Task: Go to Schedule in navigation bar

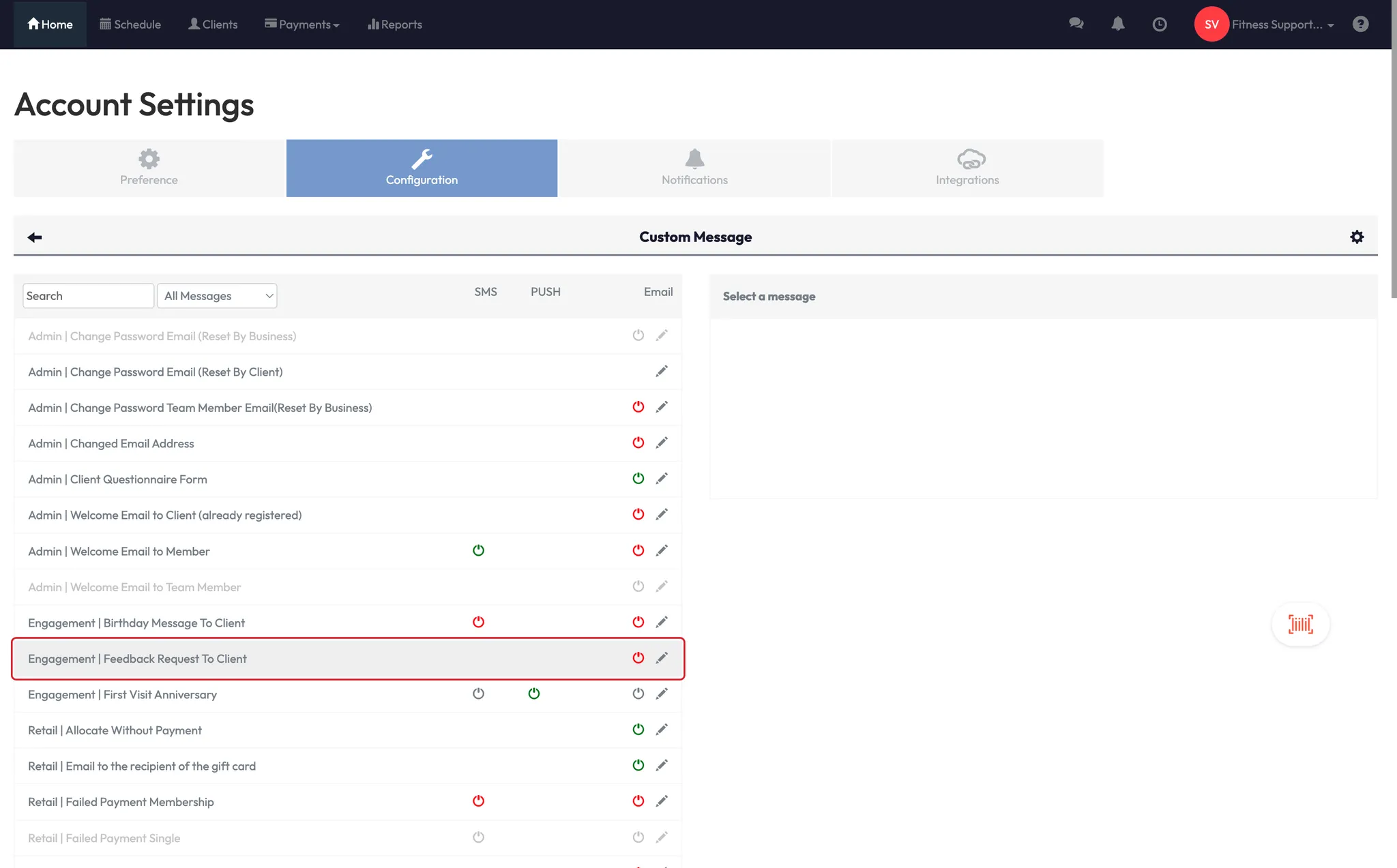Action: (130, 25)
